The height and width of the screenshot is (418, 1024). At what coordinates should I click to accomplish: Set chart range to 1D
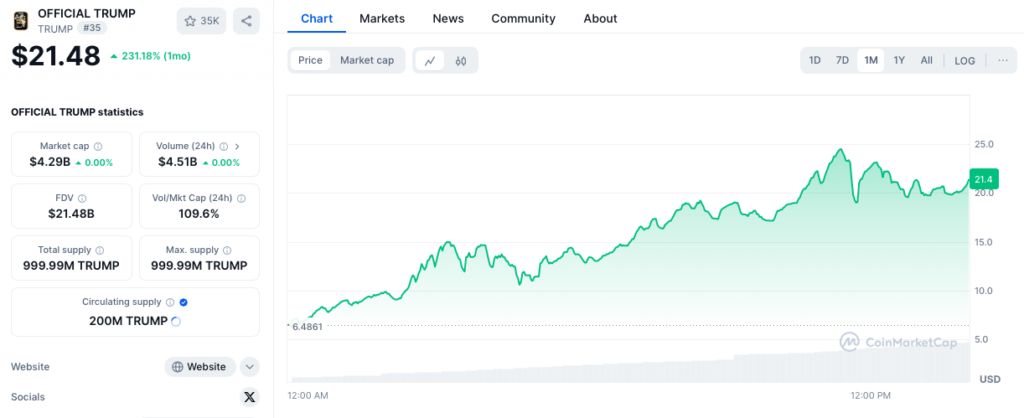tap(814, 61)
